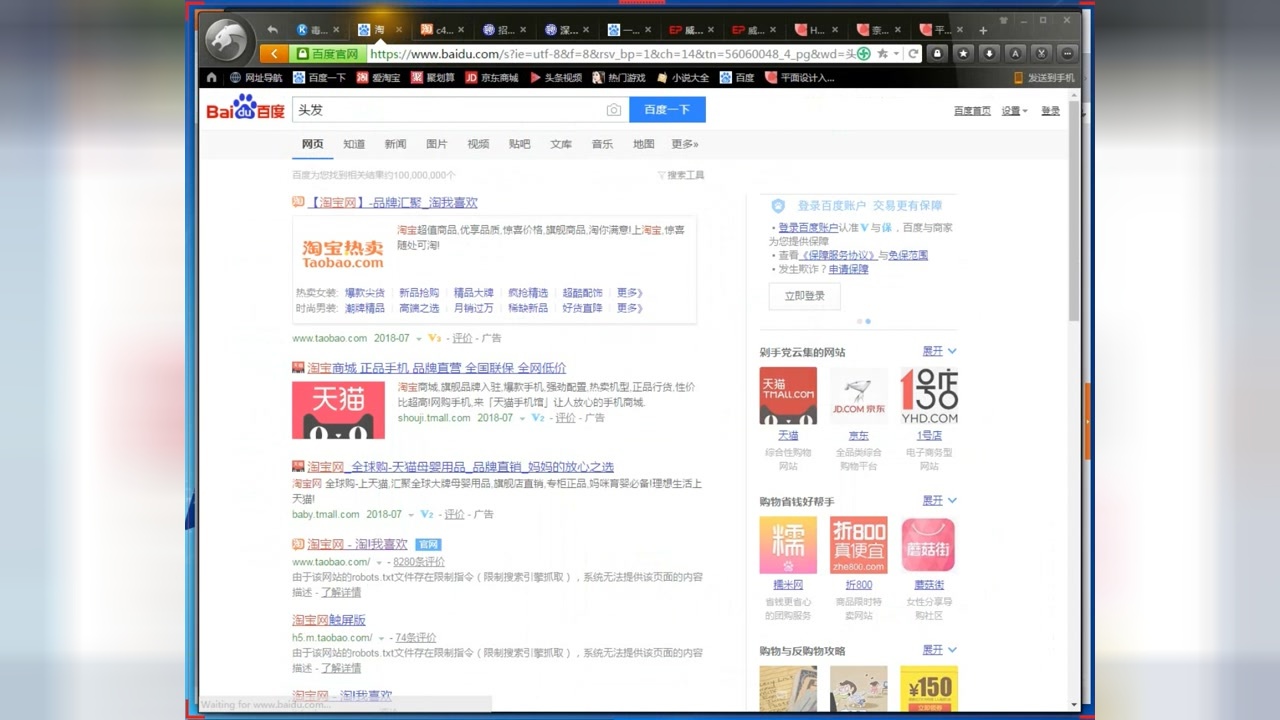The height and width of the screenshot is (720, 1280).
Task: Open the address bar history dropdown arrow
Action: [898, 53]
